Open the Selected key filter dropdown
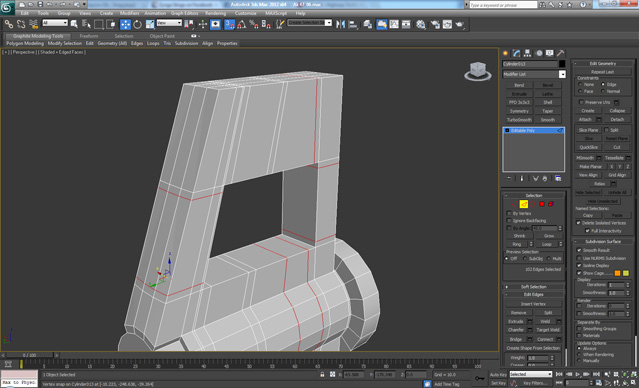 (x=531, y=374)
